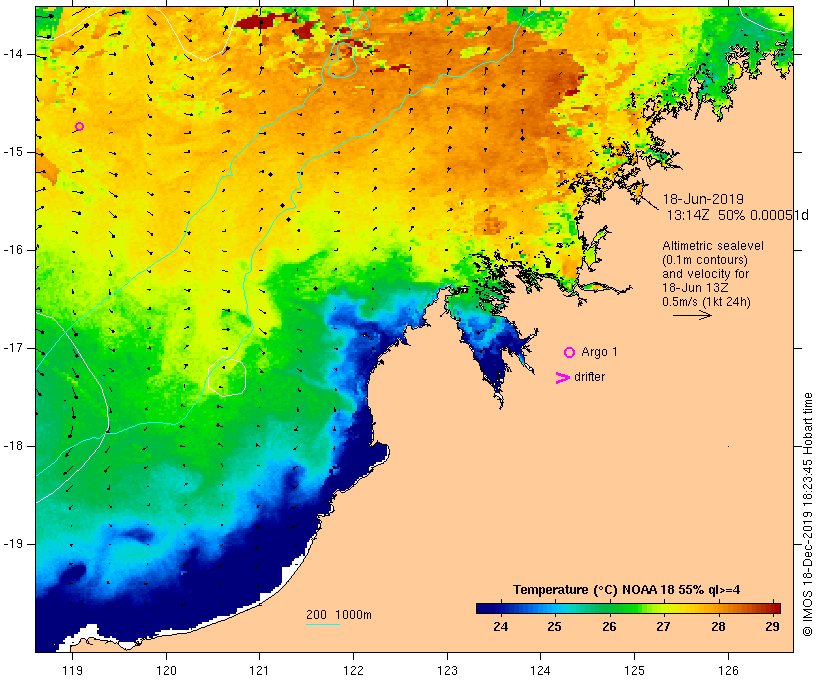Click the '18-Jun-2019' date label
The width and height of the screenshot is (820, 680).
point(703,199)
